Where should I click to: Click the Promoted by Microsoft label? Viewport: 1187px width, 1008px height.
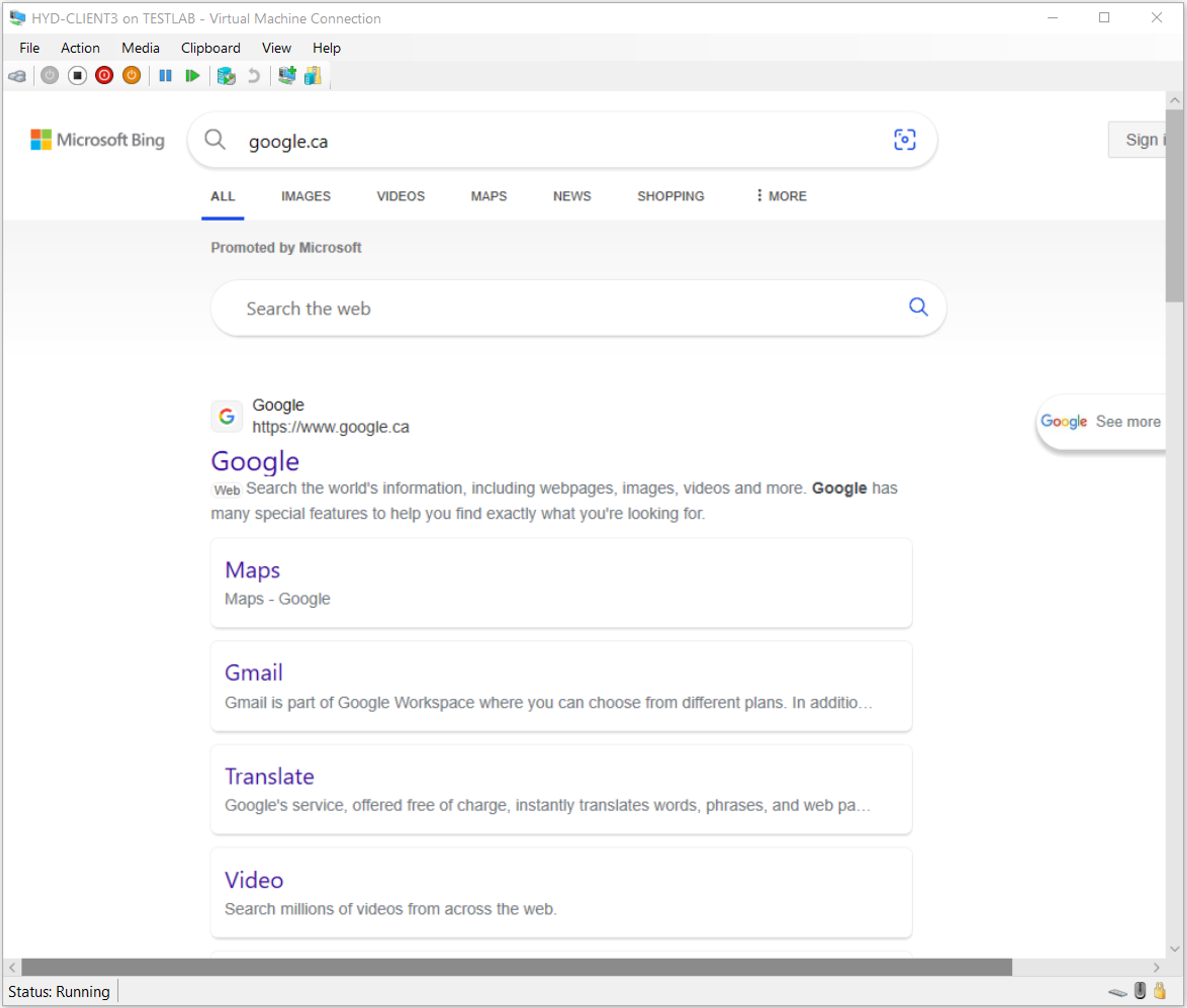pos(286,247)
